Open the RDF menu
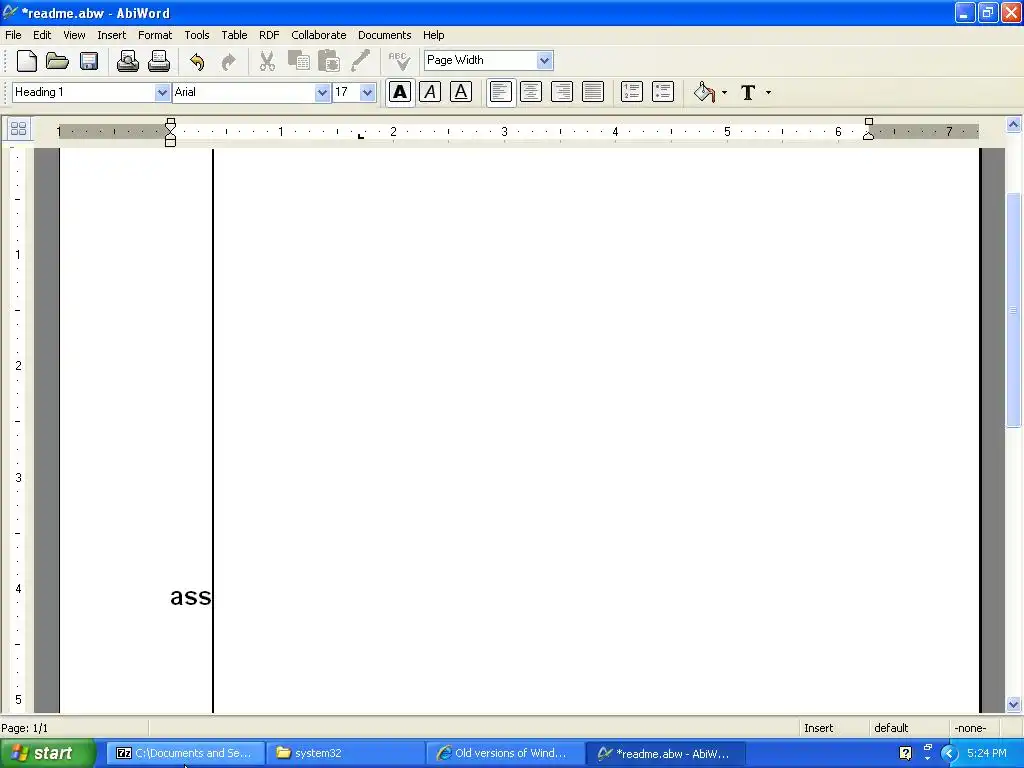This screenshot has height=768, width=1024. (x=269, y=35)
